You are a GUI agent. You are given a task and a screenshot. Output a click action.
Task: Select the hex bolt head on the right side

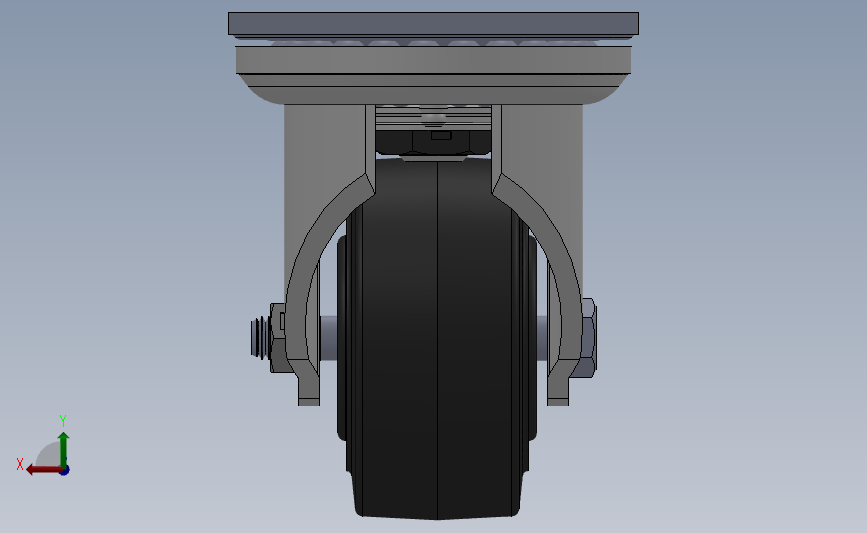pos(588,338)
